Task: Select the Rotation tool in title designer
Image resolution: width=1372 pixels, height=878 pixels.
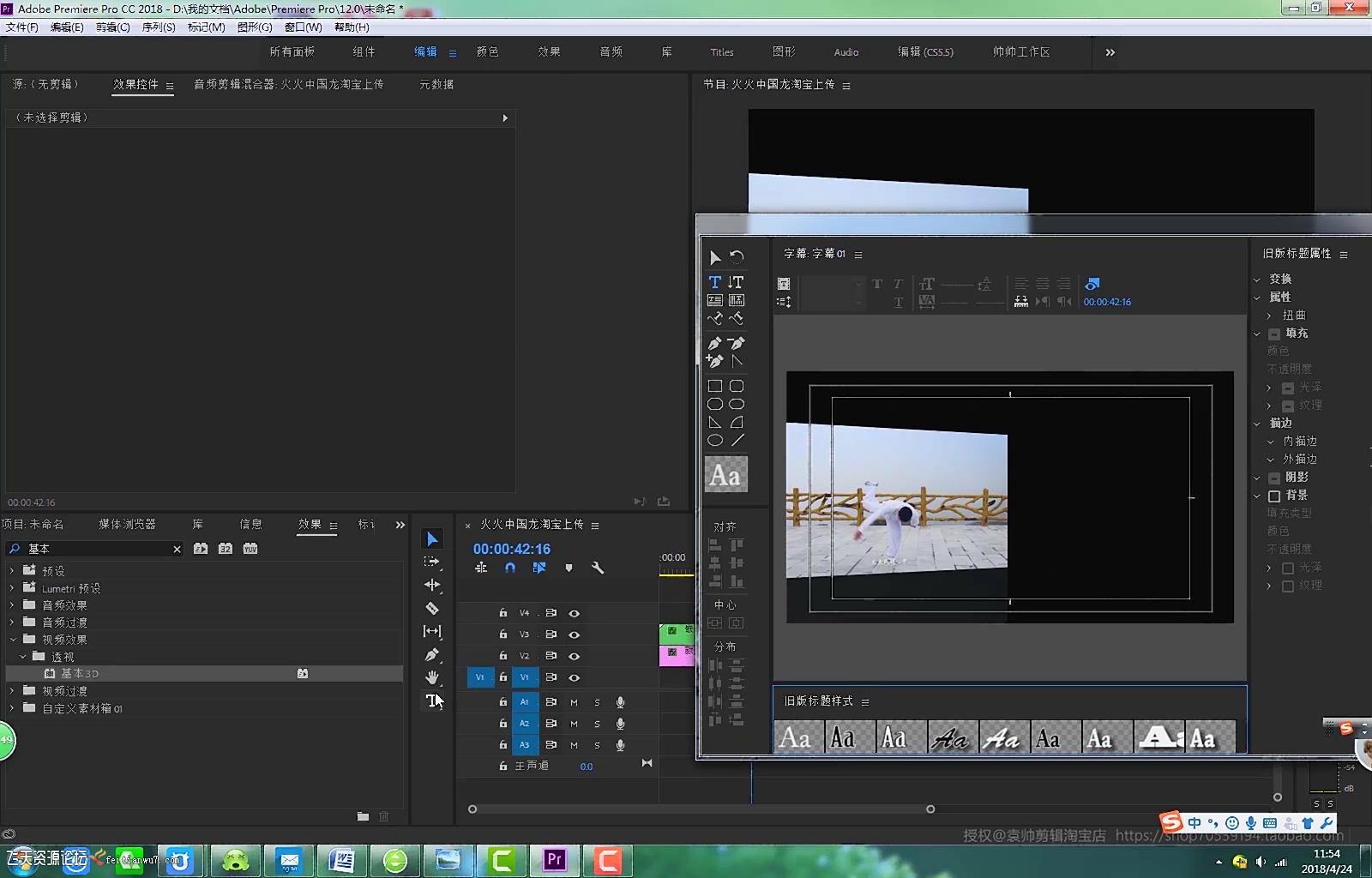Action: coord(737,256)
